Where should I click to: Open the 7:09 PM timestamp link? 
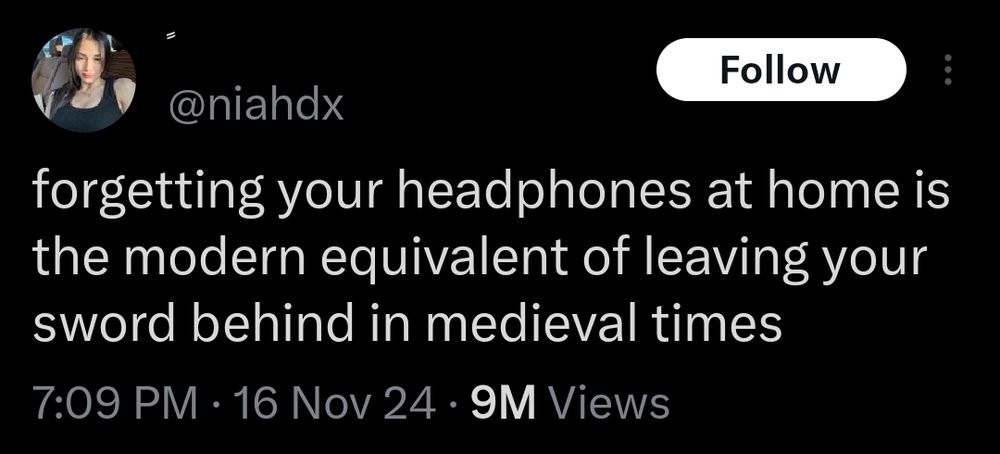113,402
